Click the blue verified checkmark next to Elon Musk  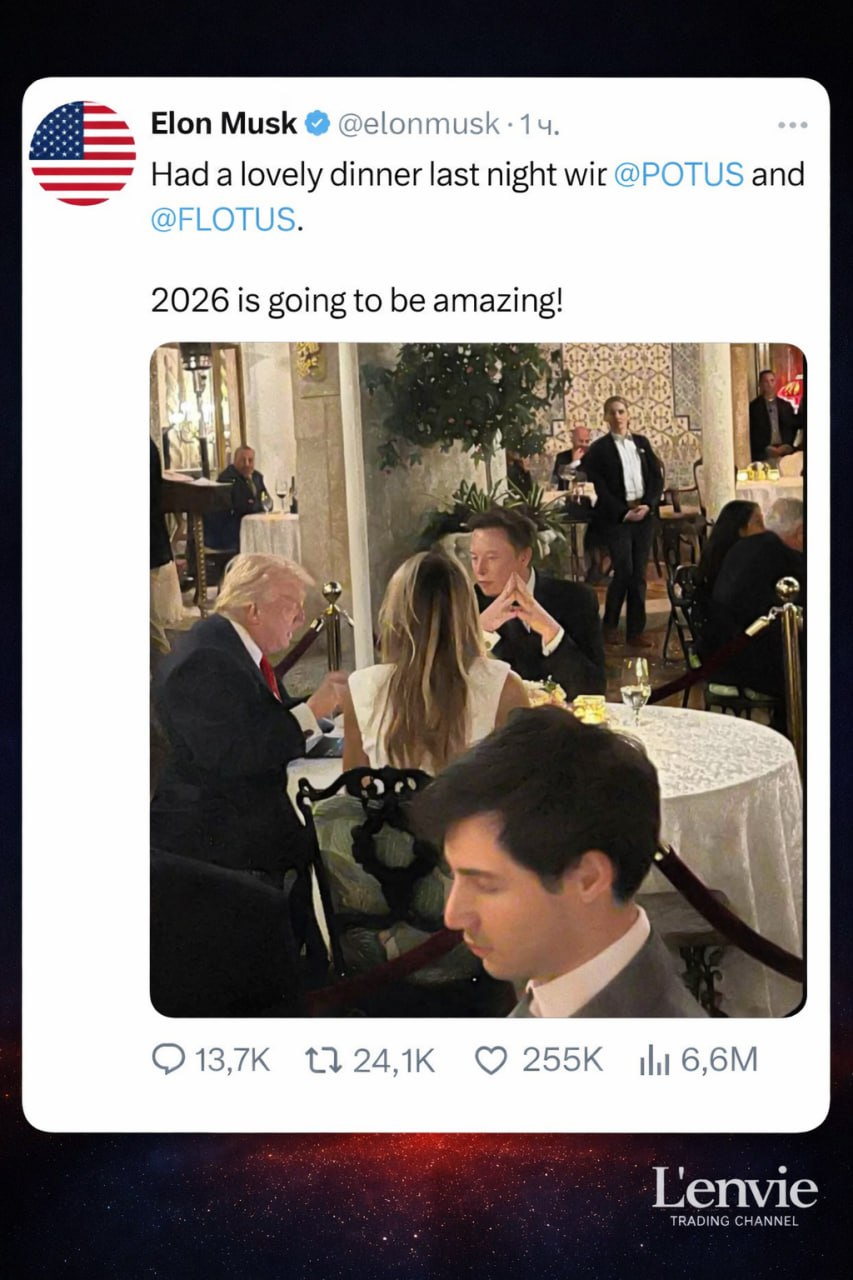point(315,123)
